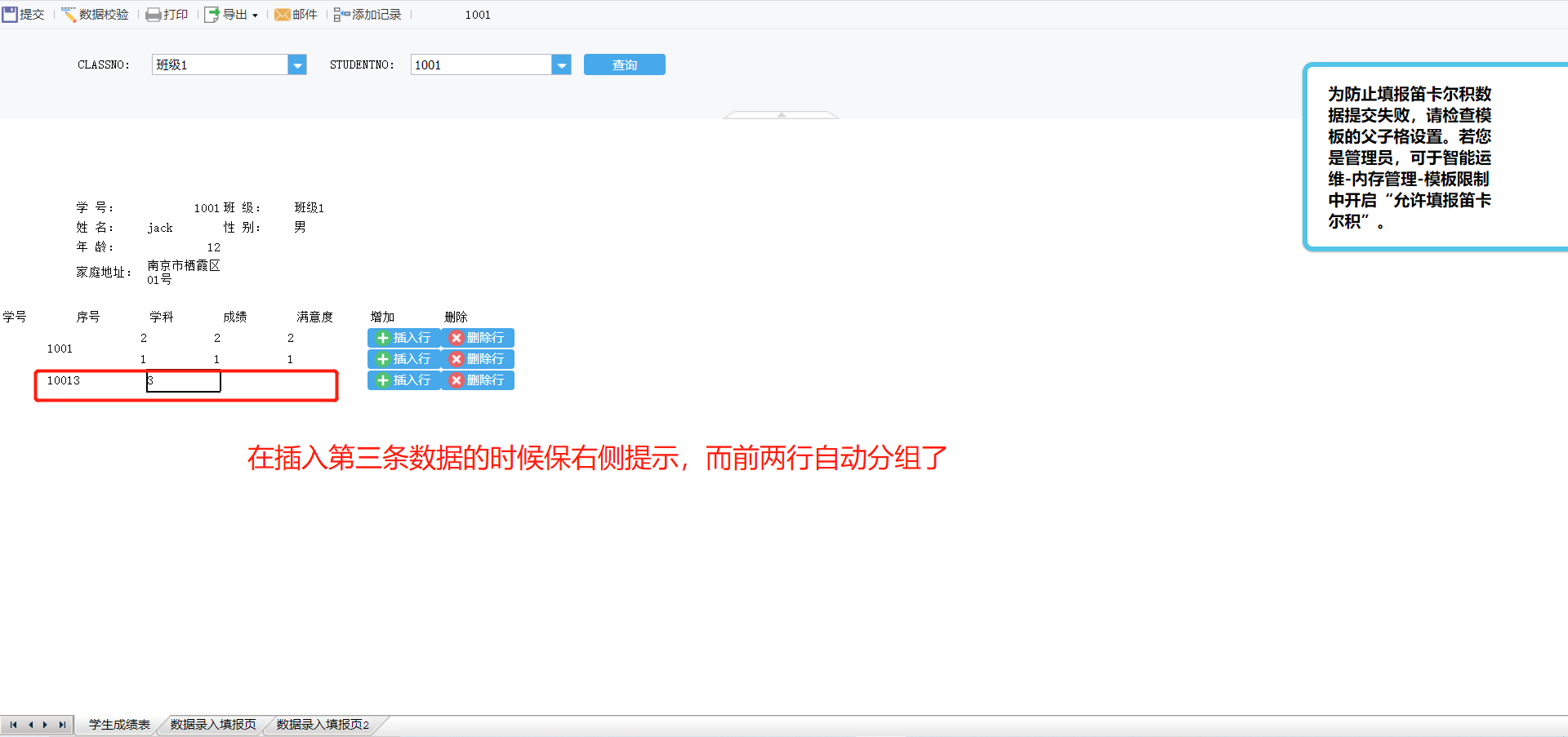Click the 邮件 mail toolbar button
Image resolution: width=1568 pixels, height=737 pixels.
coord(296,15)
